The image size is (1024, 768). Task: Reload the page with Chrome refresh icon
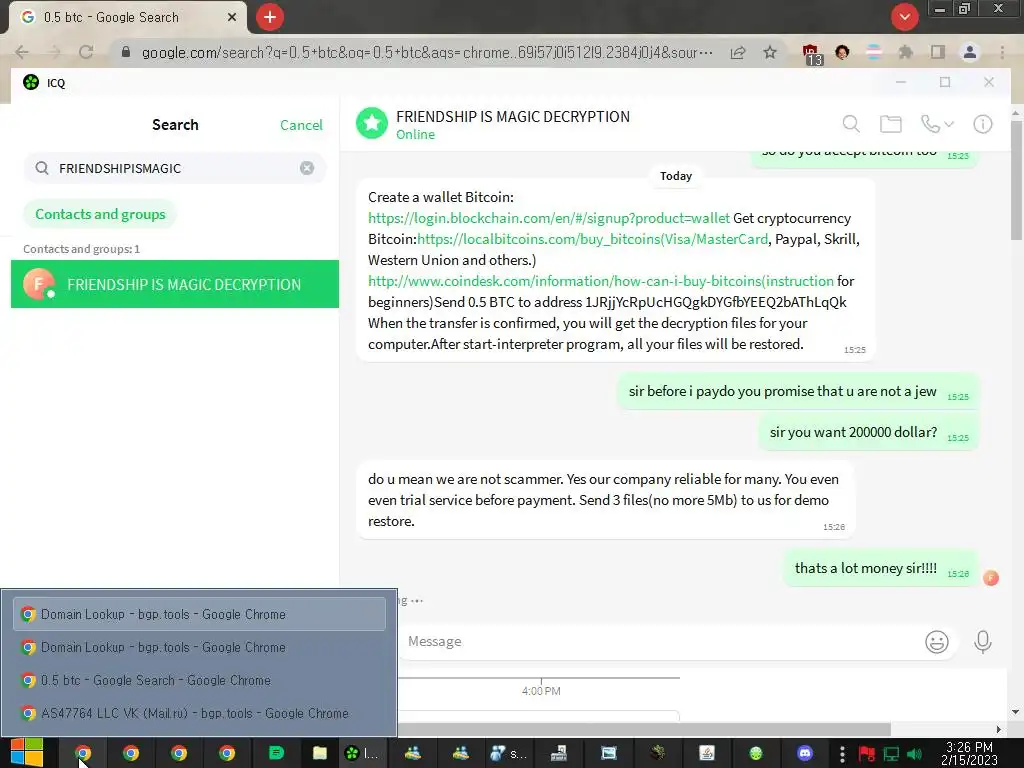point(86,52)
